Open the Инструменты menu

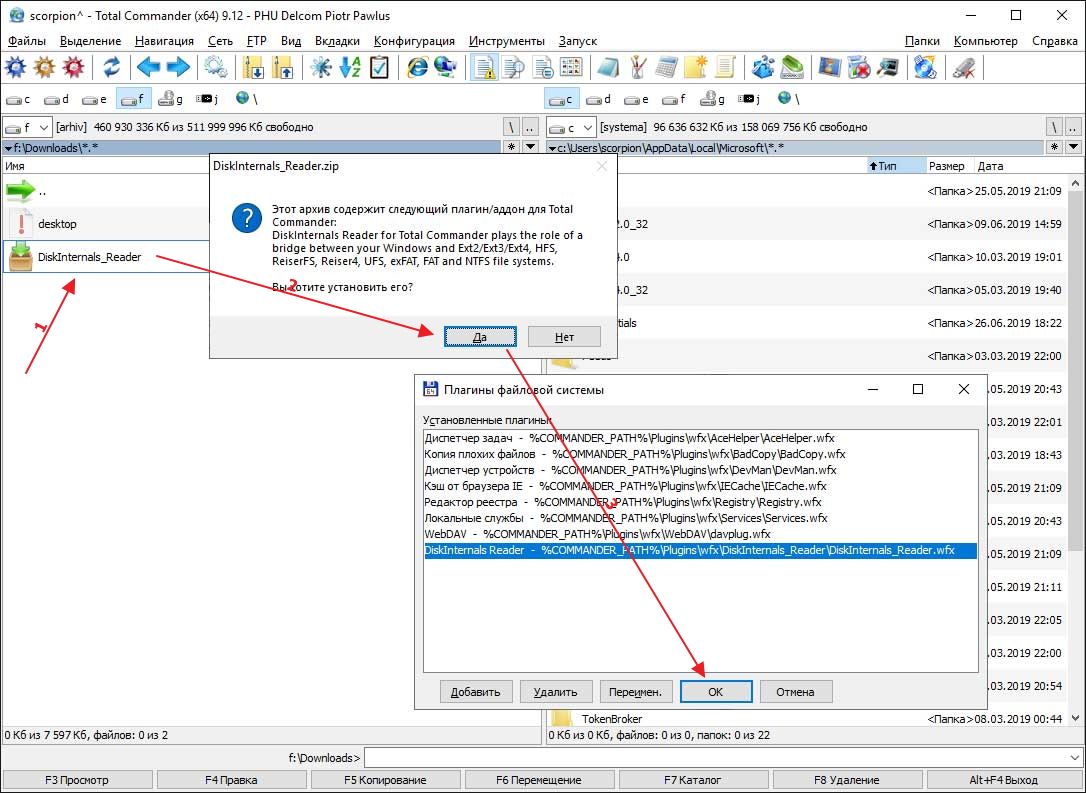tap(506, 41)
